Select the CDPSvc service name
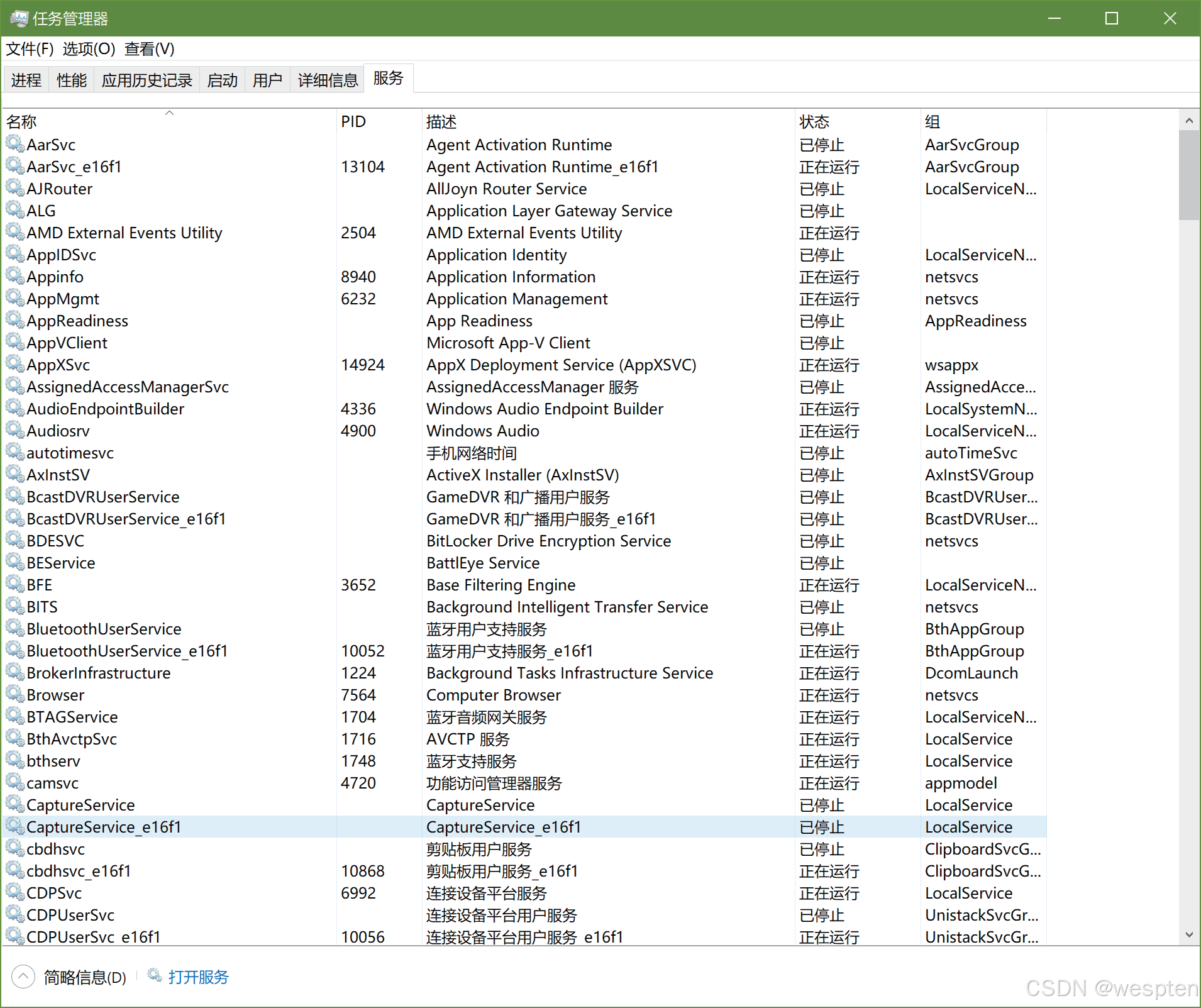Viewport: 1201px width, 1008px height. (54, 893)
